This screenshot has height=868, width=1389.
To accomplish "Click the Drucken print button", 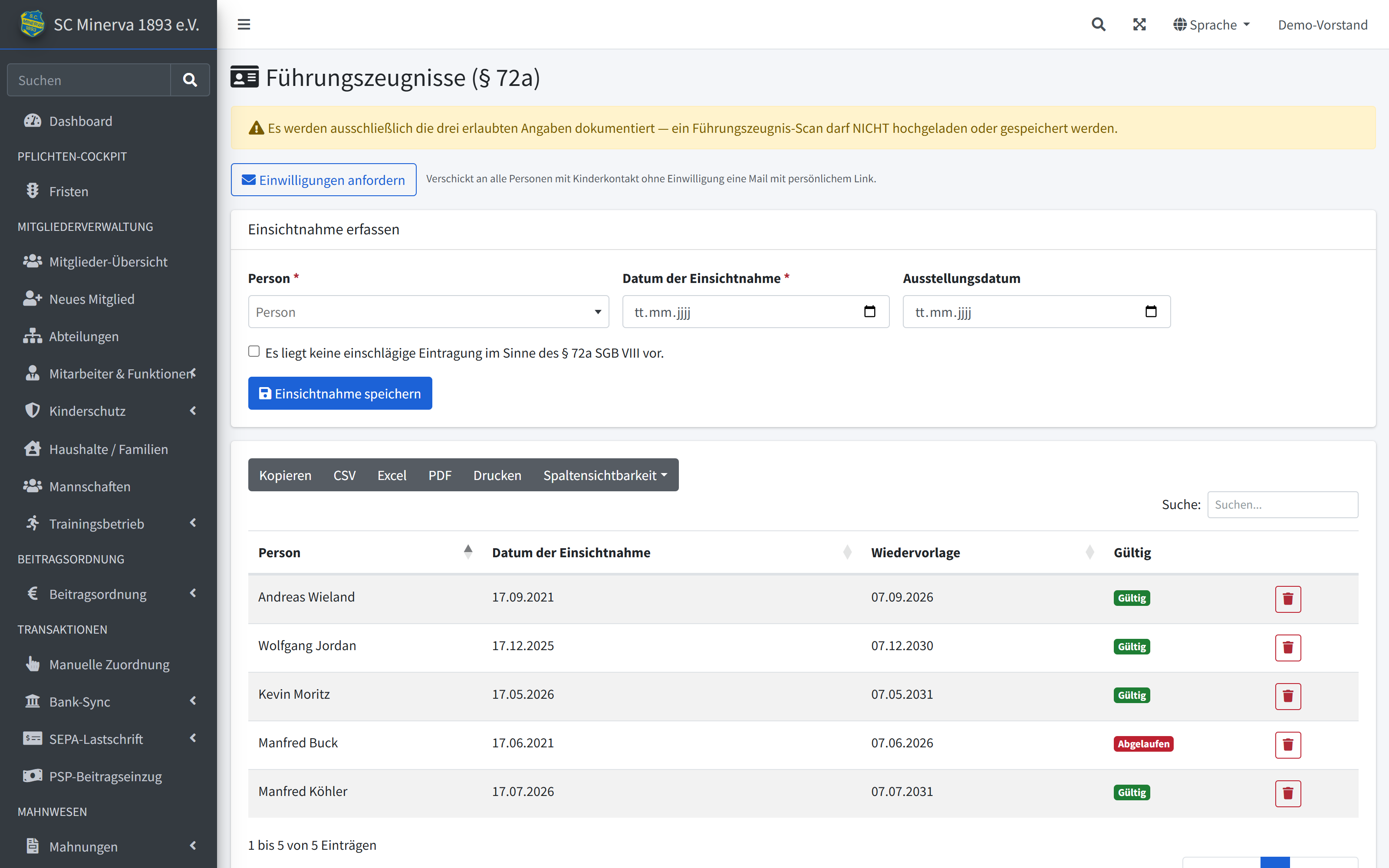I will tap(497, 475).
